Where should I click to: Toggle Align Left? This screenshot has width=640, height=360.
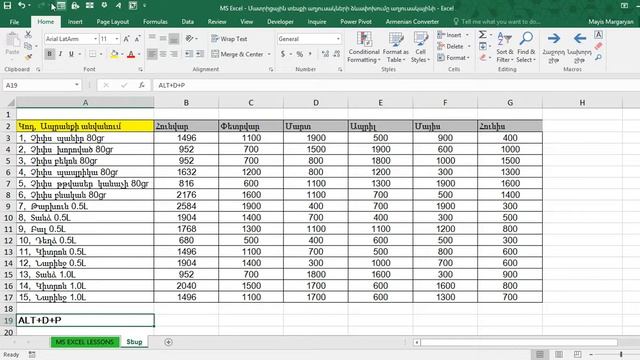(x=152, y=54)
